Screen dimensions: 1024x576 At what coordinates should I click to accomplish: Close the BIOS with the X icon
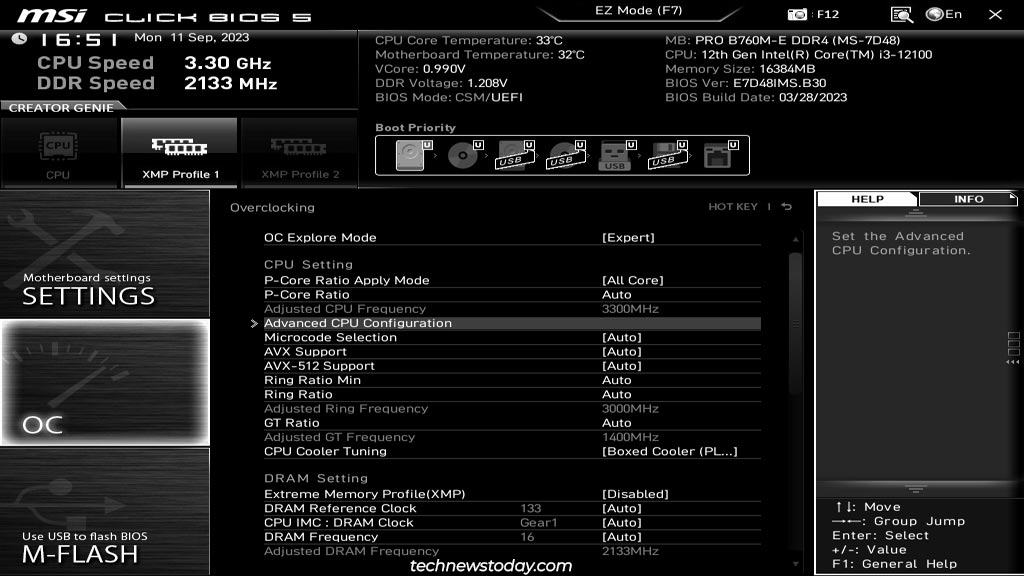(995, 14)
